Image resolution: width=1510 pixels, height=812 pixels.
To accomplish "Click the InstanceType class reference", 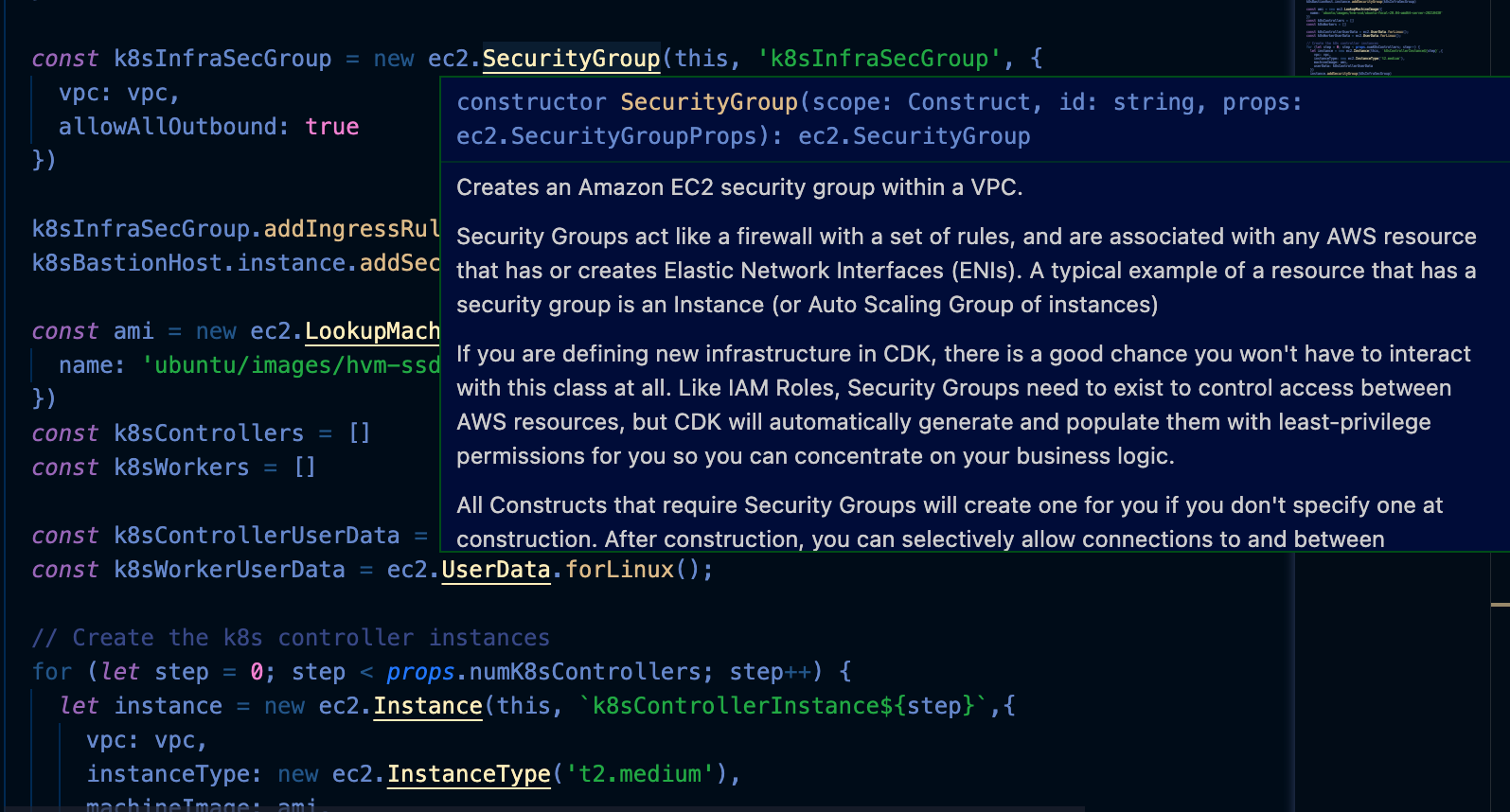I will click(469, 774).
